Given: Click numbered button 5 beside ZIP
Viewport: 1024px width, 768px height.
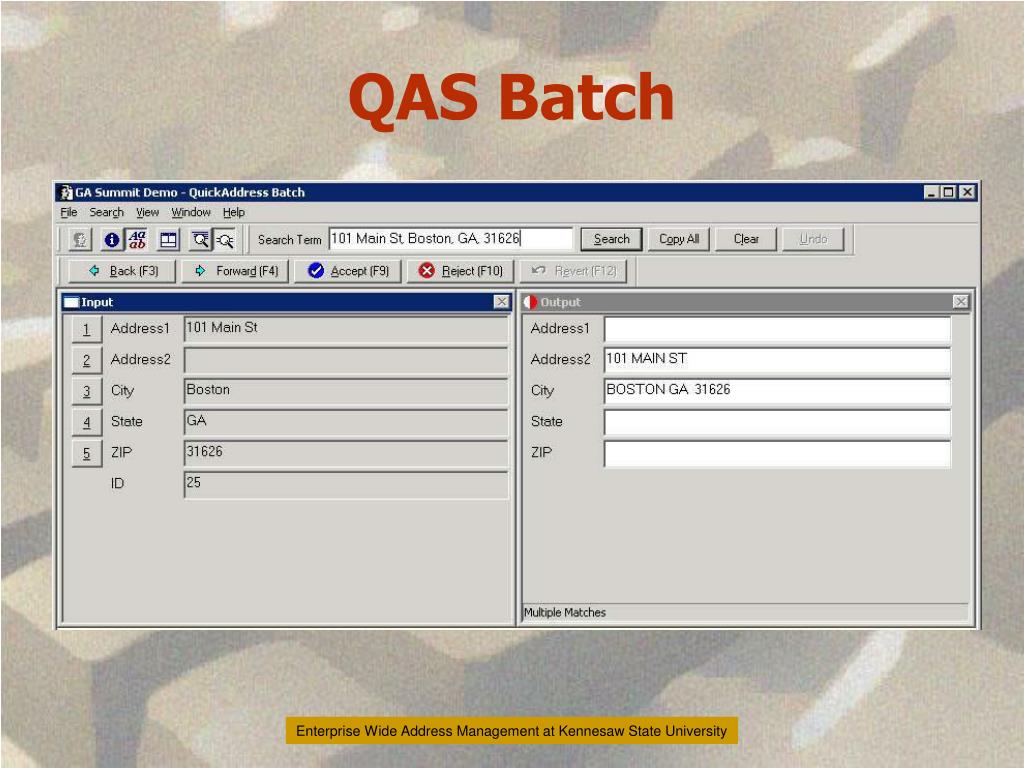Looking at the screenshot, I should pyautogui.click(x=87, y=453).
